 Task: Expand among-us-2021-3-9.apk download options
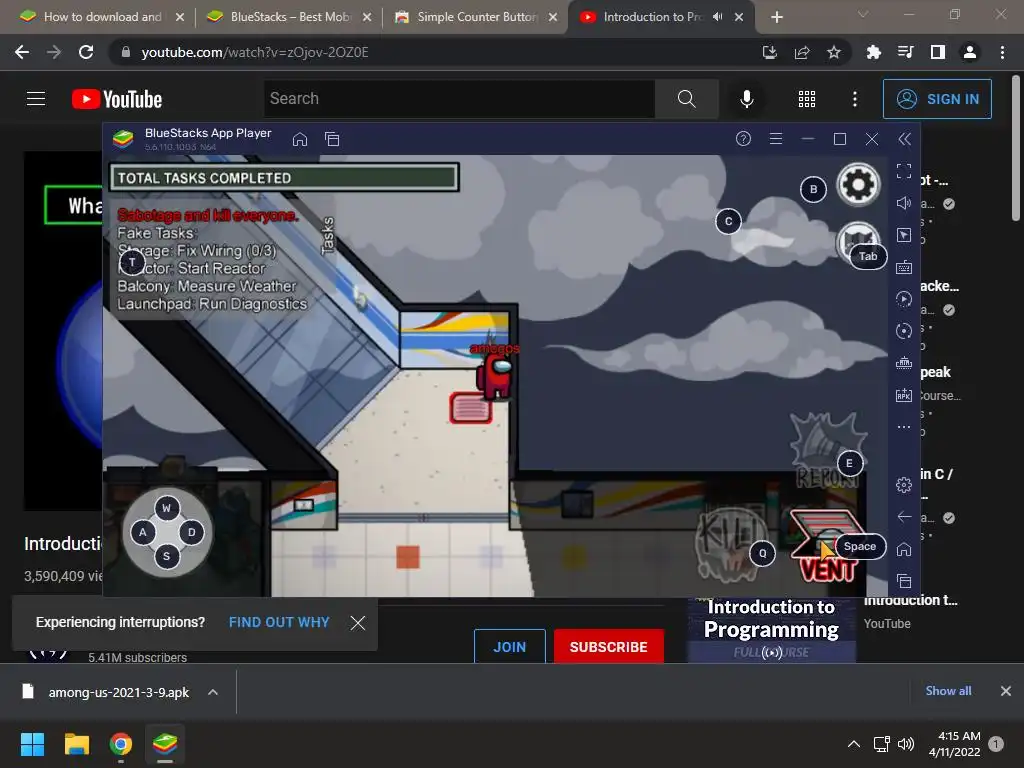[213, 692]
